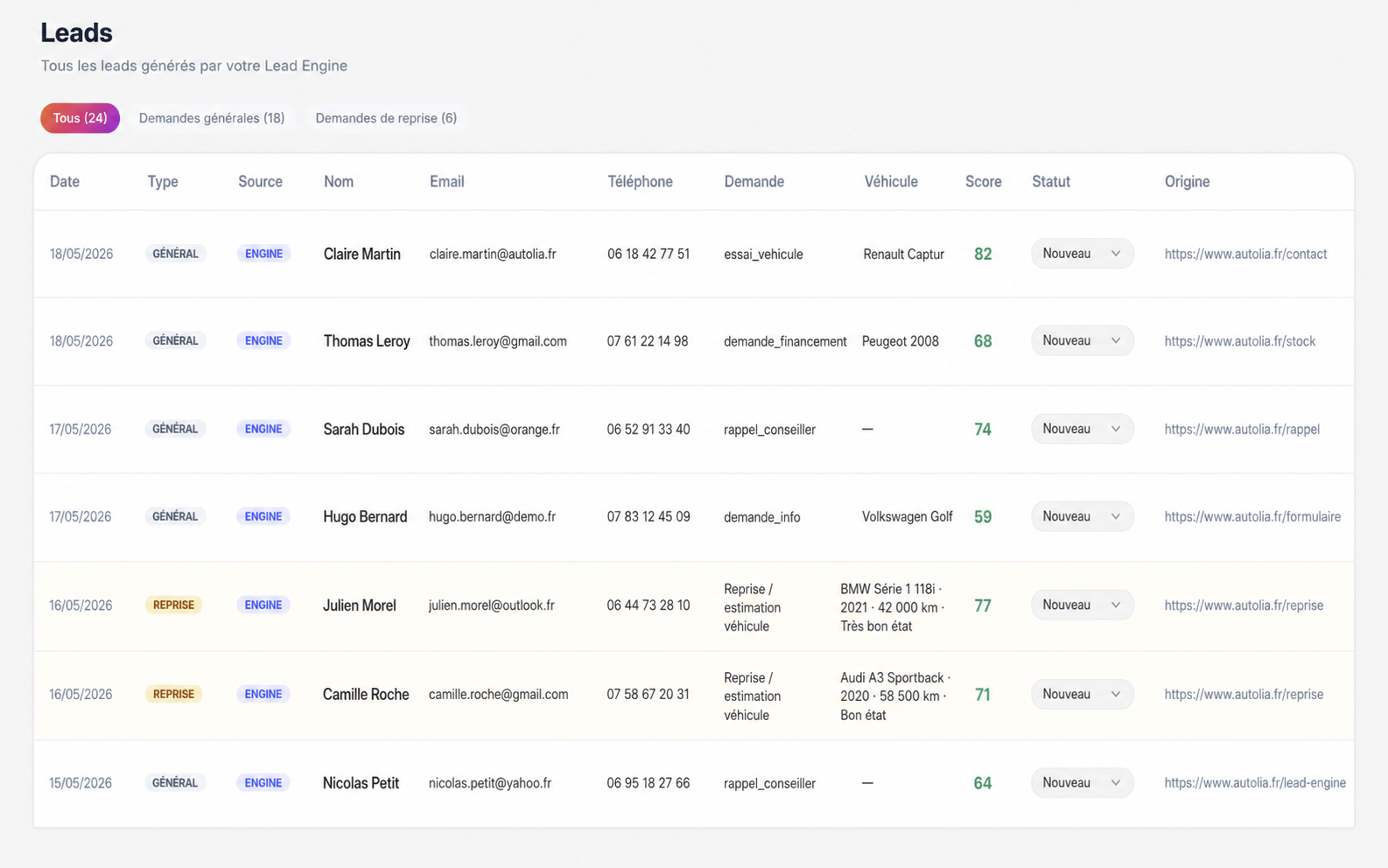
Task: Change status of Hugo Bernard lead
Action: click(x=1082, y=516)
